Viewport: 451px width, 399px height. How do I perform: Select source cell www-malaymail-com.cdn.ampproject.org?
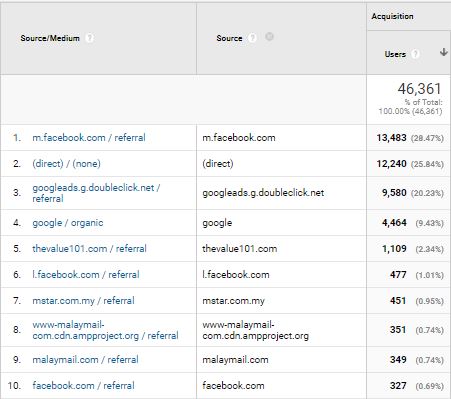255,330
